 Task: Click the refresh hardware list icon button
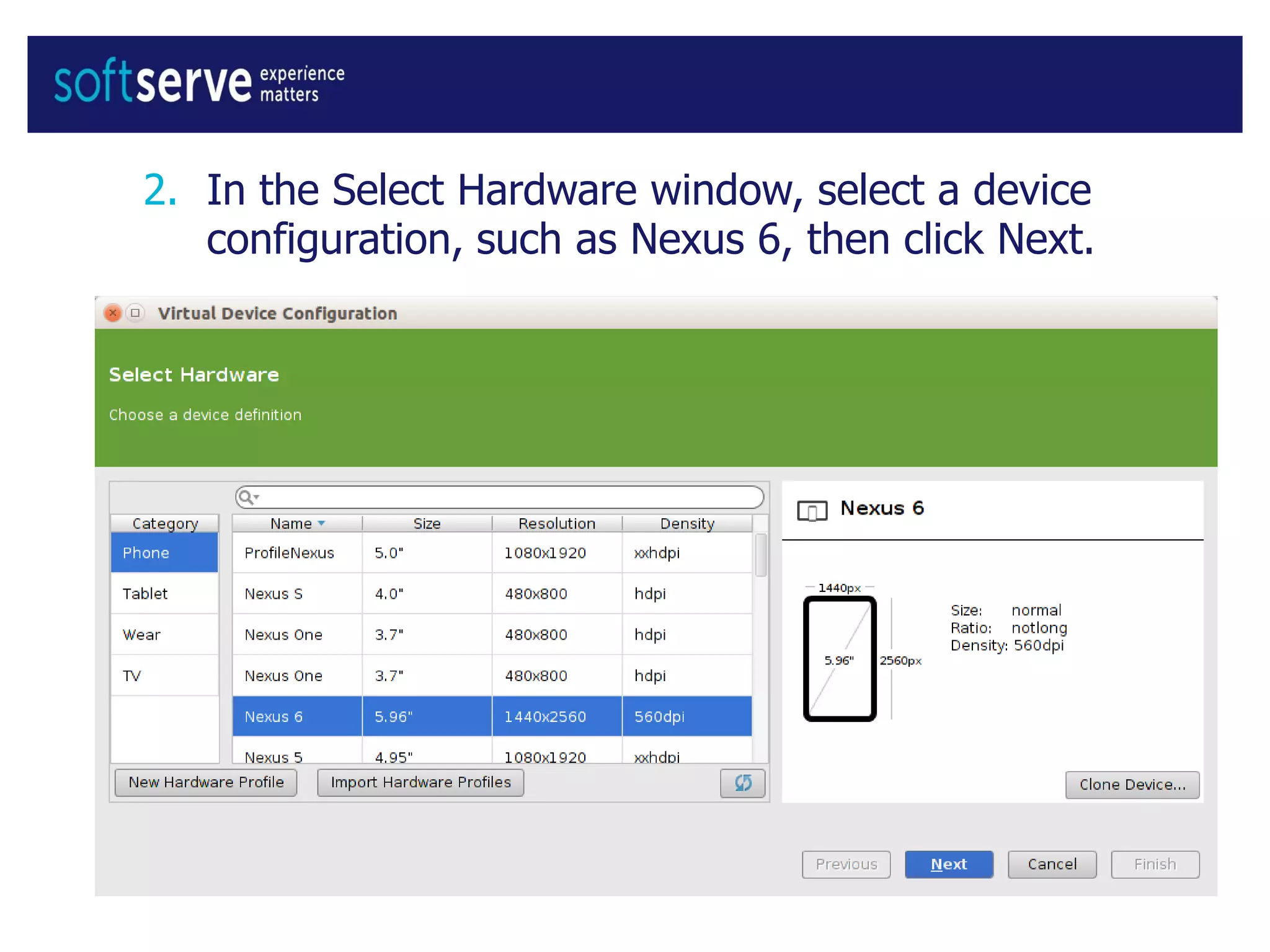point(742,783)
